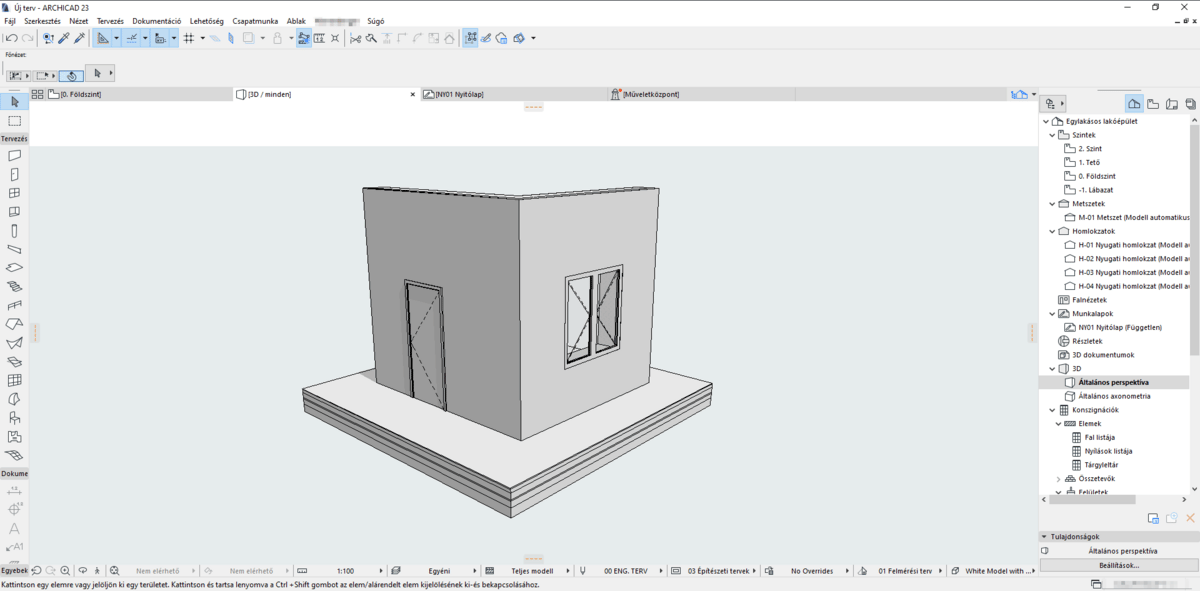Select the Trim (scissors) tool

pos(357,38)
